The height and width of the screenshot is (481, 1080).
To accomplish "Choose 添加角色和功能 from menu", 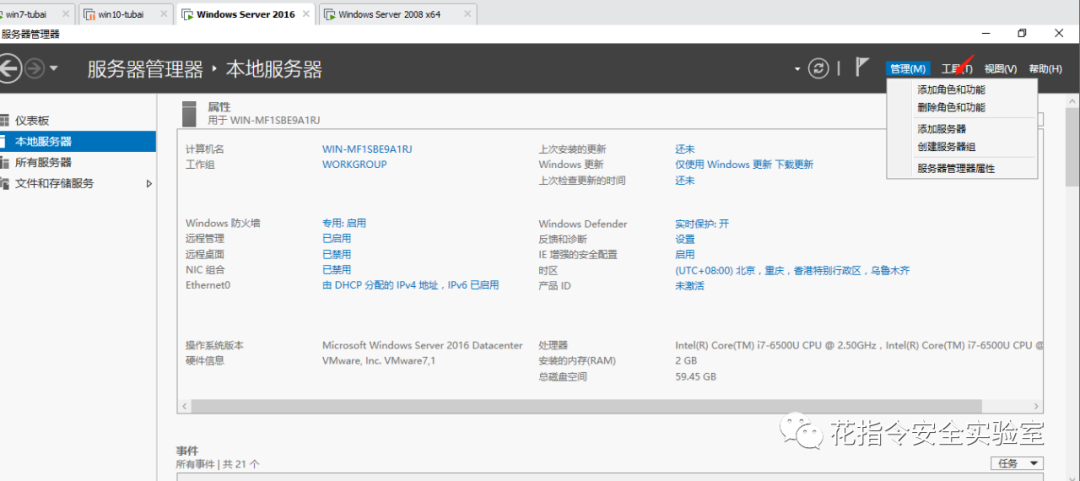I will (x=951, y=90).
